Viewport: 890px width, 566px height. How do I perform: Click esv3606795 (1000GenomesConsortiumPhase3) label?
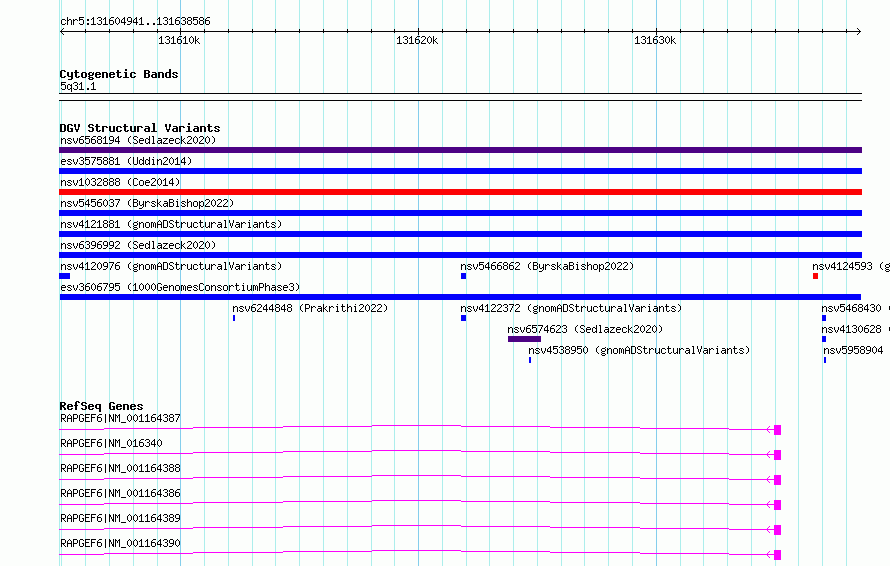(180, 287)
